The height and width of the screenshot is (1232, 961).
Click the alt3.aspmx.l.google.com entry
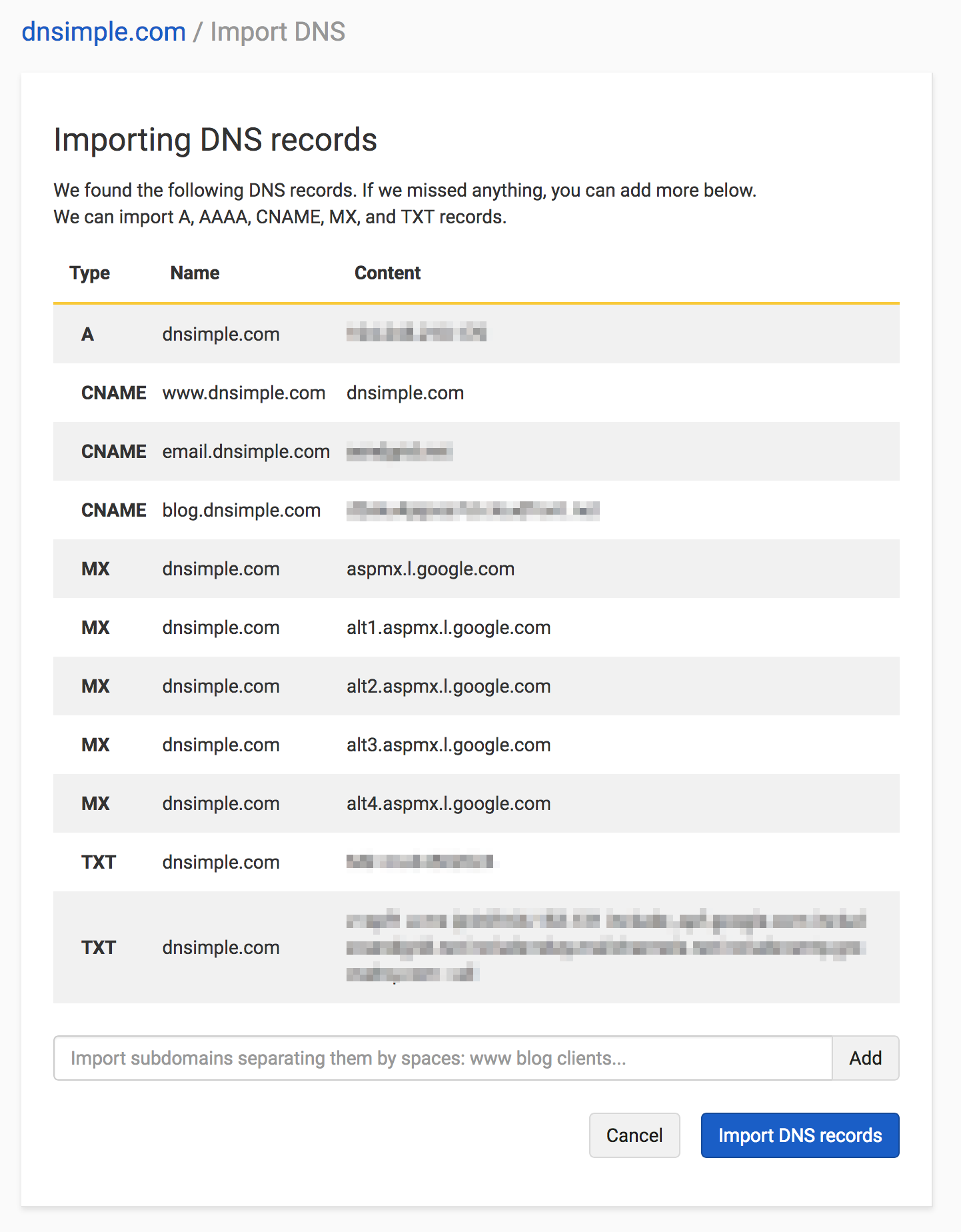pyautogui.click(x=449, y=745)
